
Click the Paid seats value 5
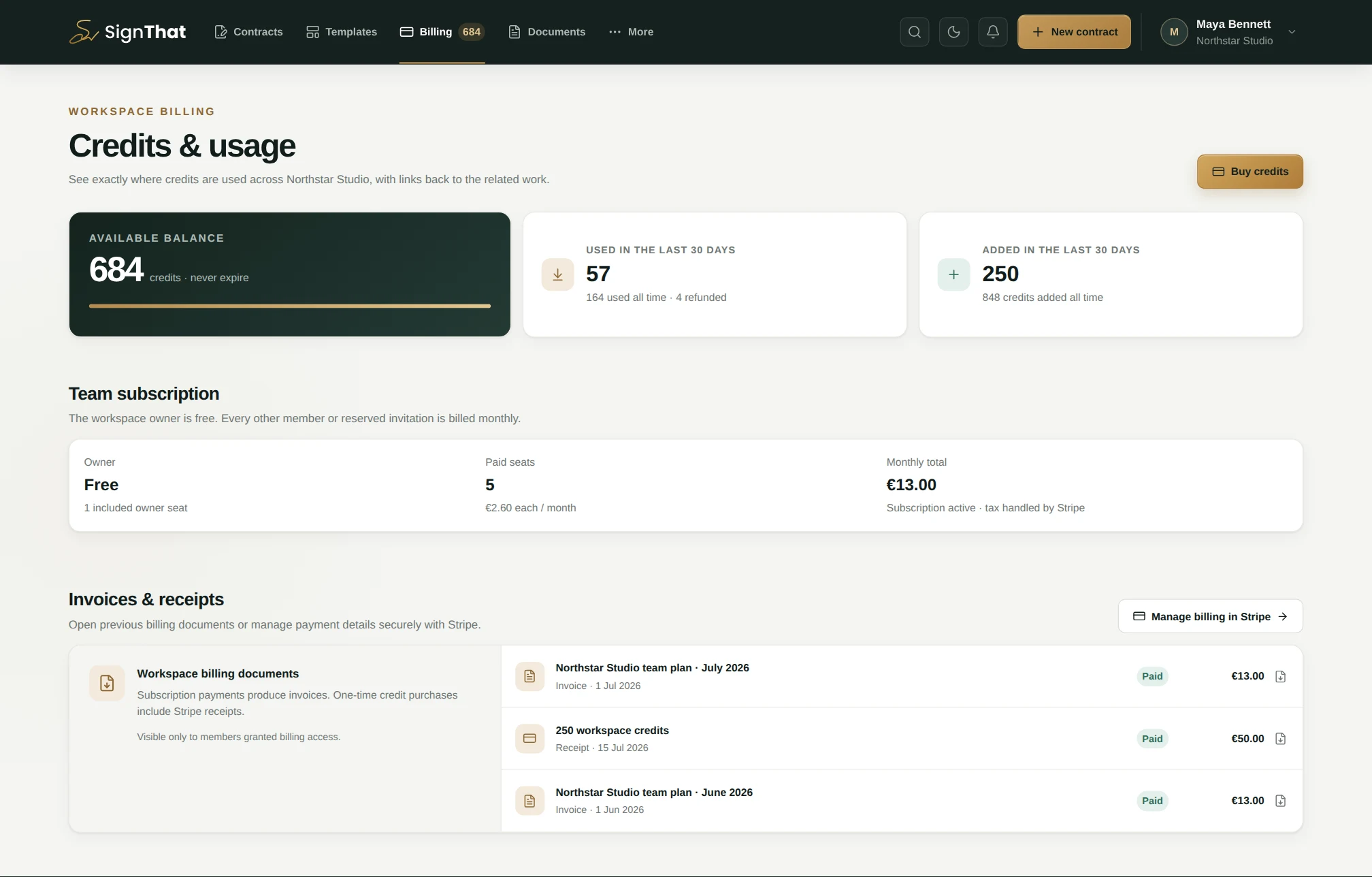(490, 485)
